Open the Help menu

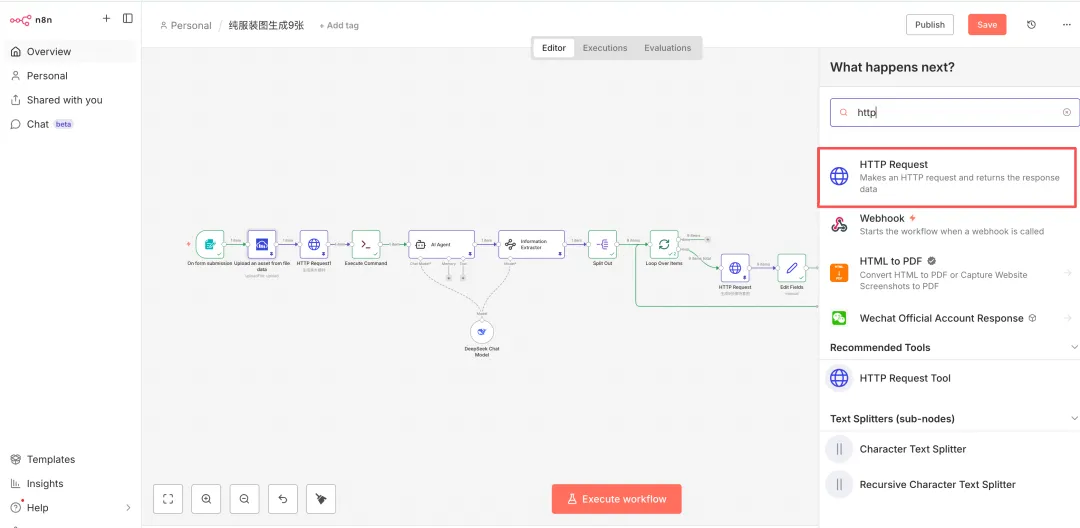pyautogui.click(x=70, y=508)
